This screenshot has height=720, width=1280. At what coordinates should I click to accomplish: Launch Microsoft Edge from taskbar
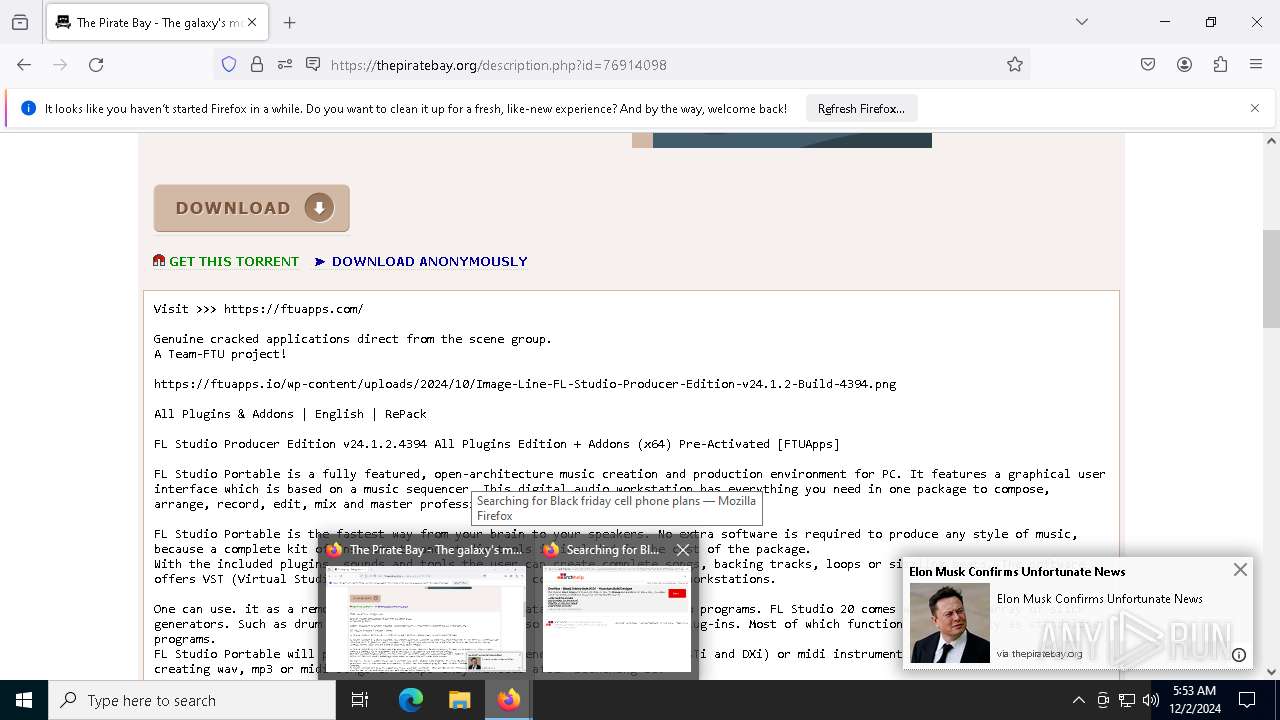coord(411,700)
